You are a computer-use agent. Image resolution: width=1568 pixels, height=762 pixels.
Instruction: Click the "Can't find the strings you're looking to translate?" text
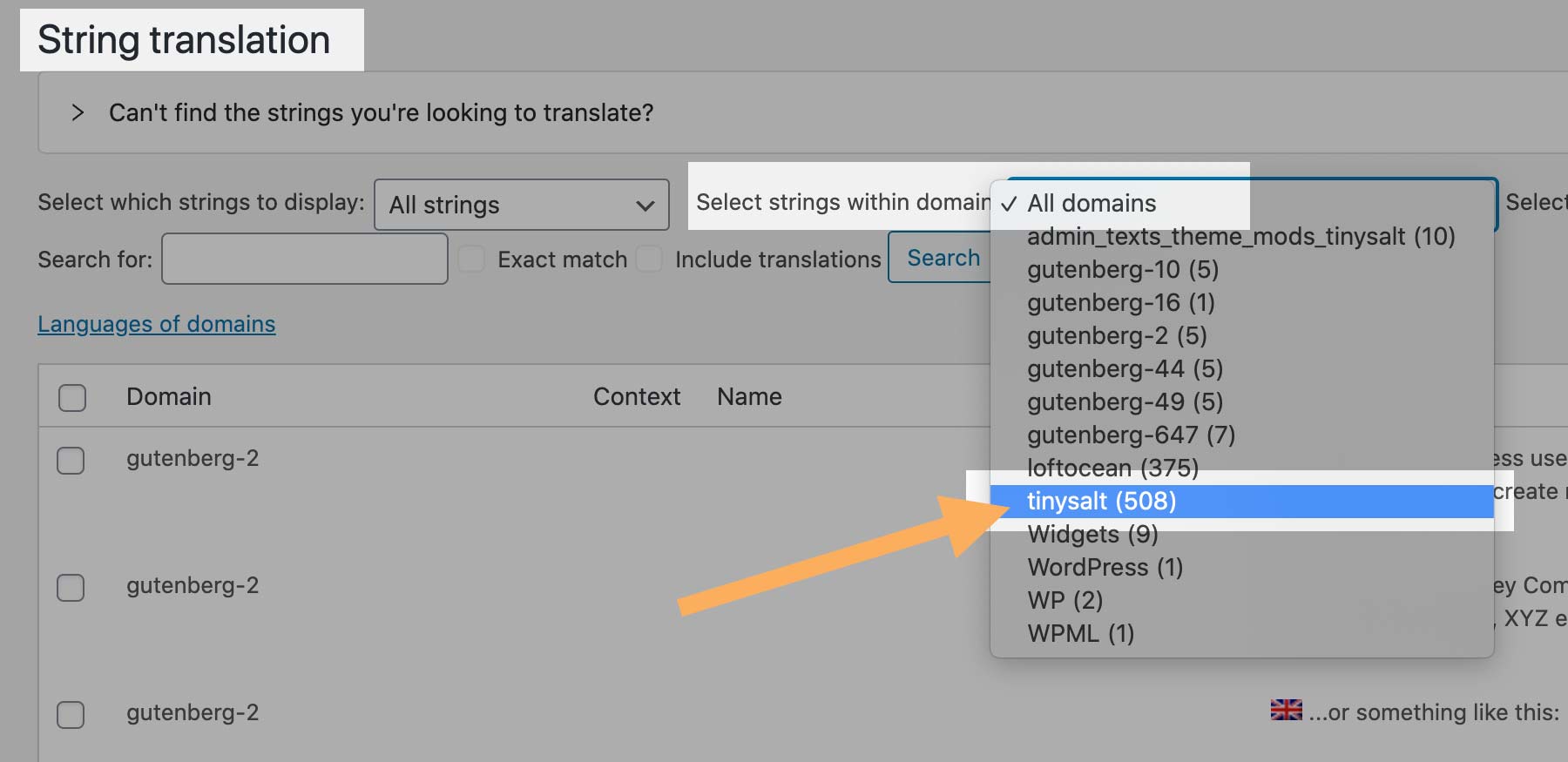click(381, 112)
